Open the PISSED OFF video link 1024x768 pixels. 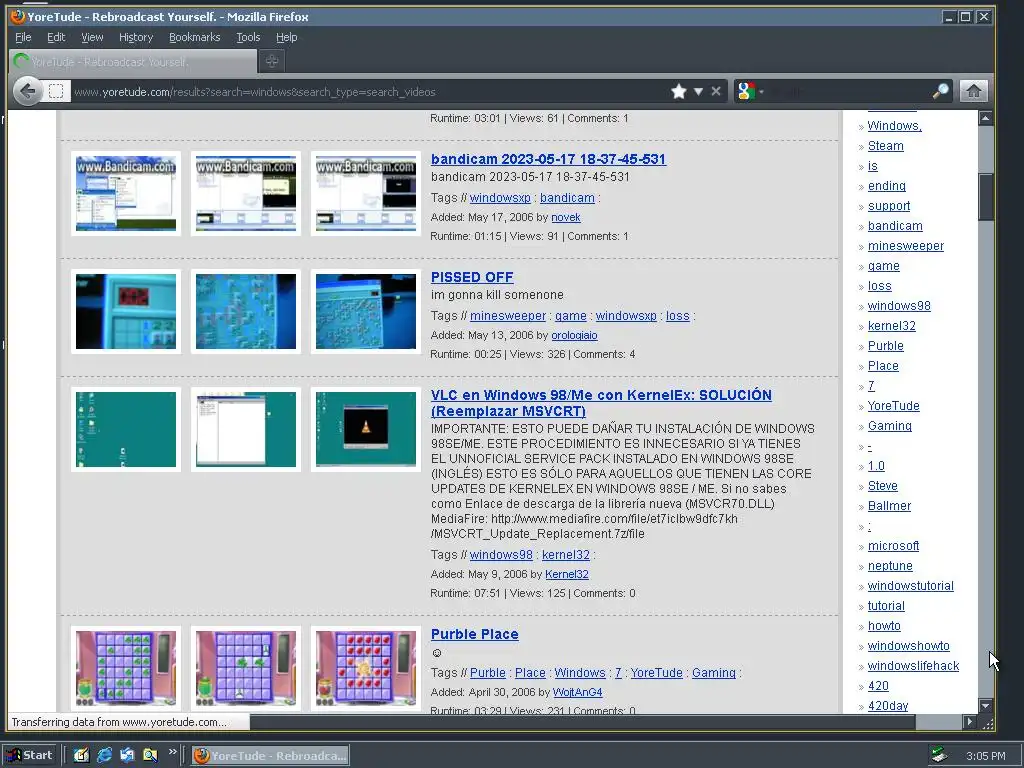(472, 277)
